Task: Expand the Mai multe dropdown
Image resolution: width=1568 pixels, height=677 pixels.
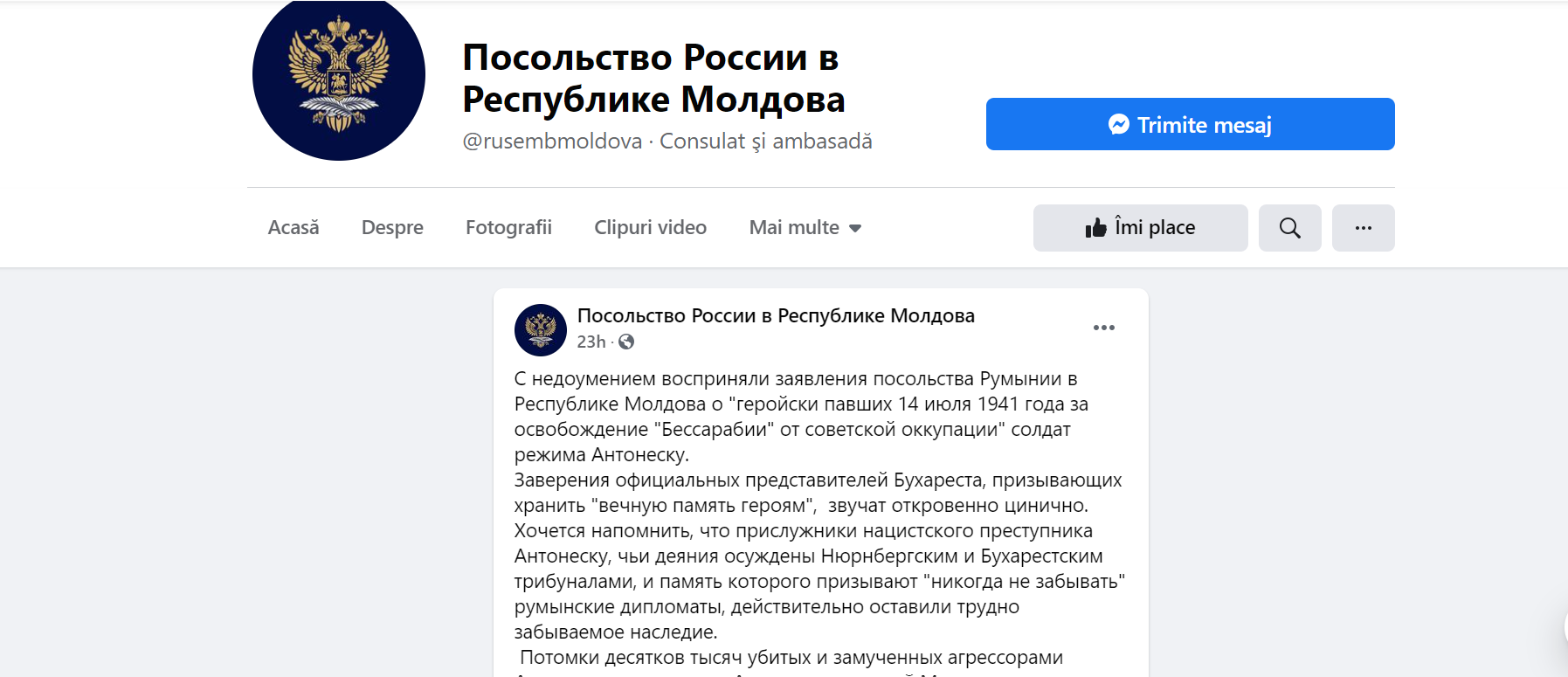Action: [x=805, y=228]
